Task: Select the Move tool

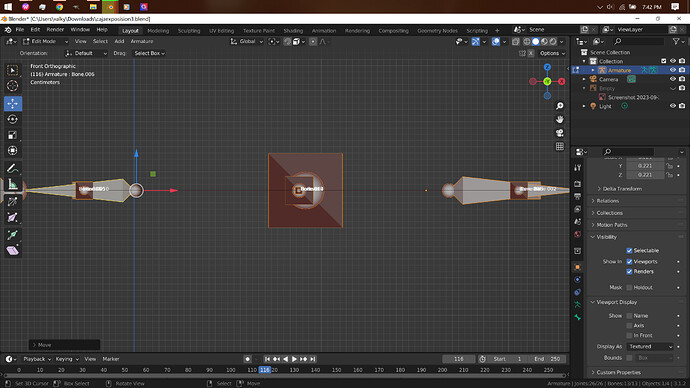Action: point(12,103)
